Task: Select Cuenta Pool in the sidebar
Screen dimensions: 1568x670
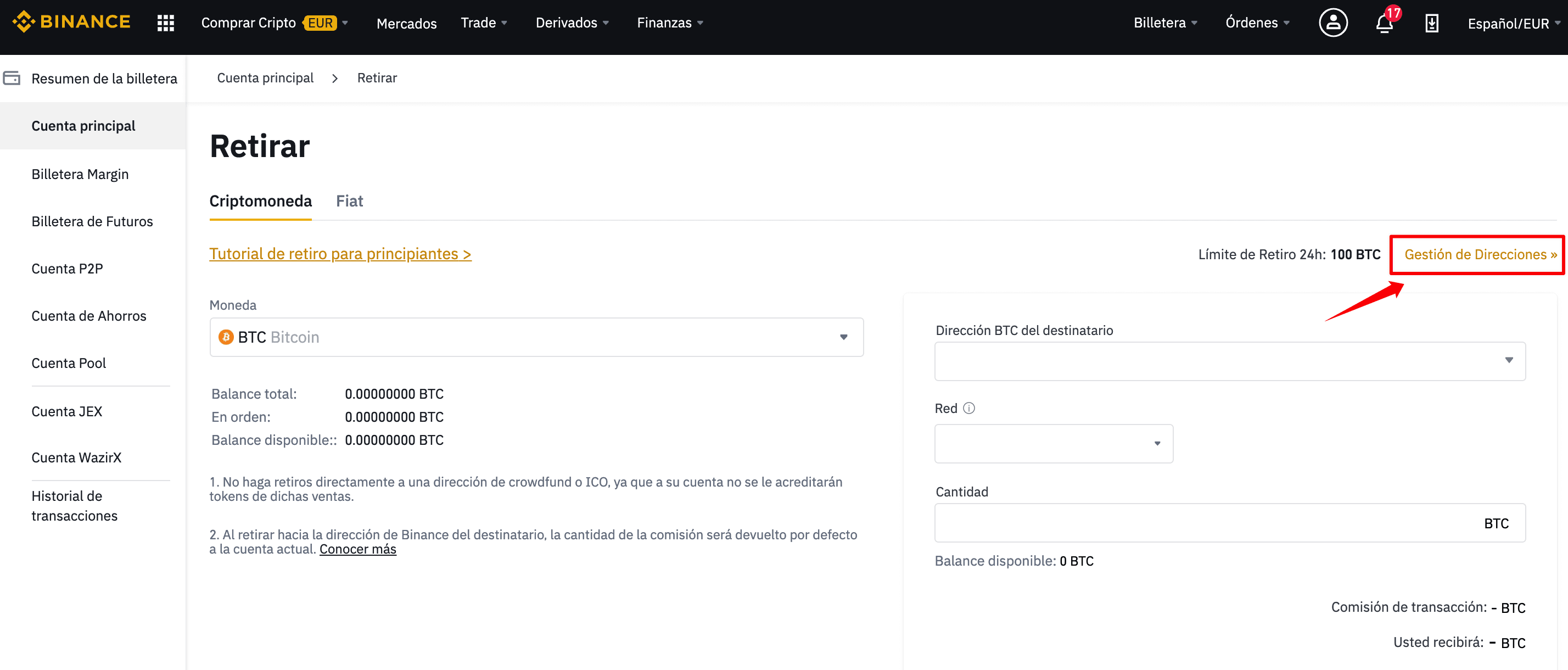Action: pyautogui.click(x=69, y=363)
